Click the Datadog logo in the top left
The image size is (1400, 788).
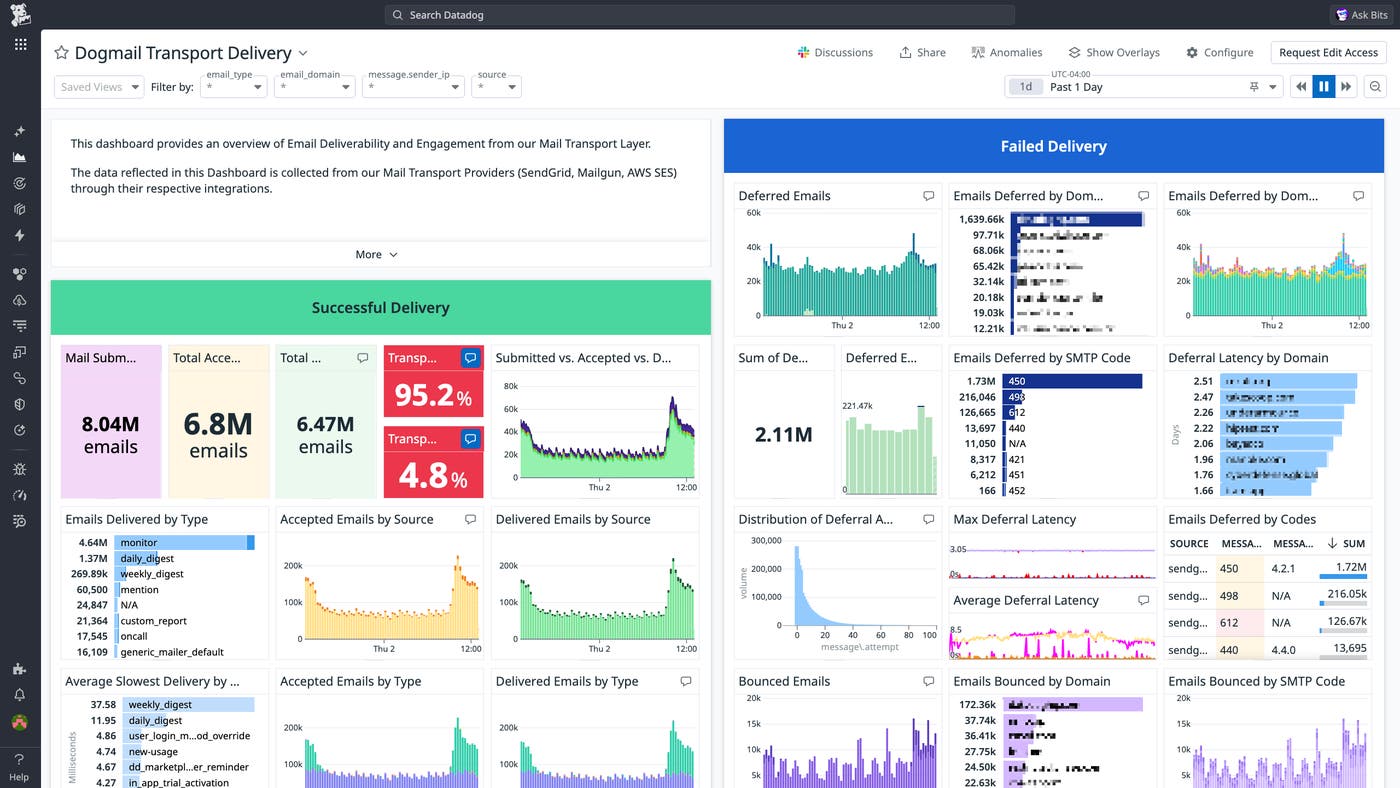[x=20, y=15]
